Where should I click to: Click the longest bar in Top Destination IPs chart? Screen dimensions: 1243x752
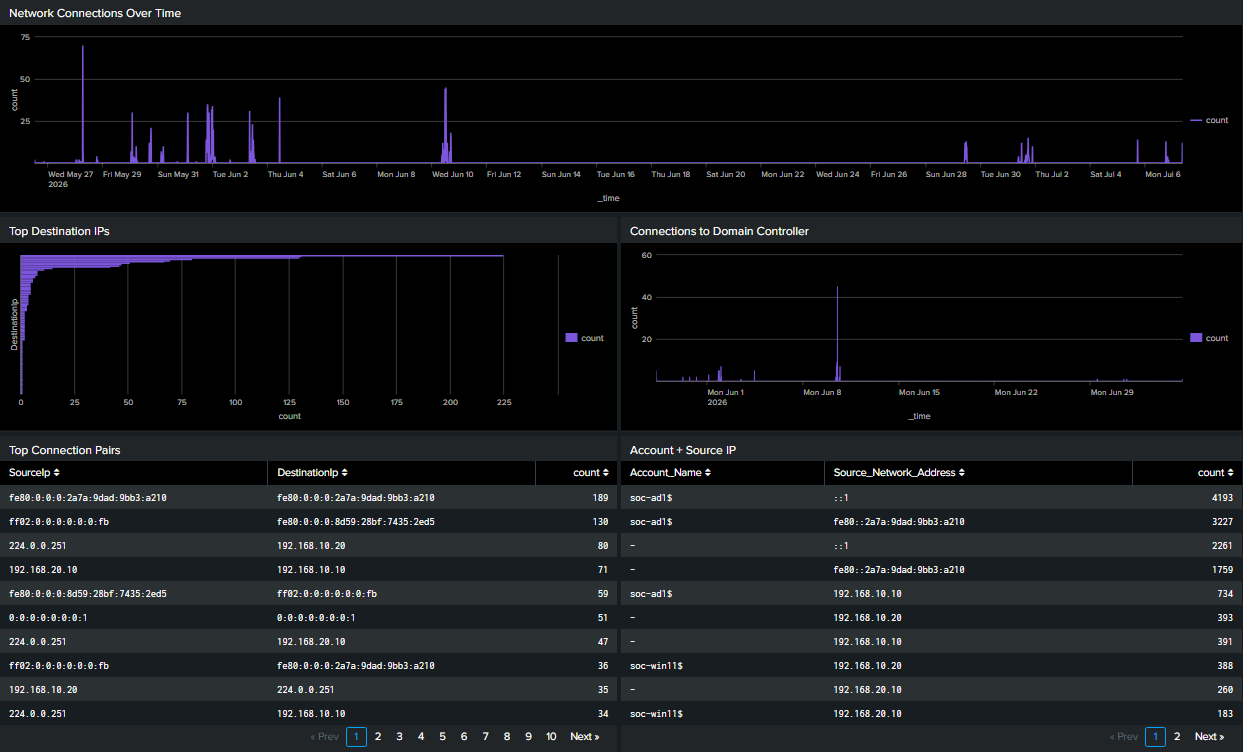(x=262, y=256)
